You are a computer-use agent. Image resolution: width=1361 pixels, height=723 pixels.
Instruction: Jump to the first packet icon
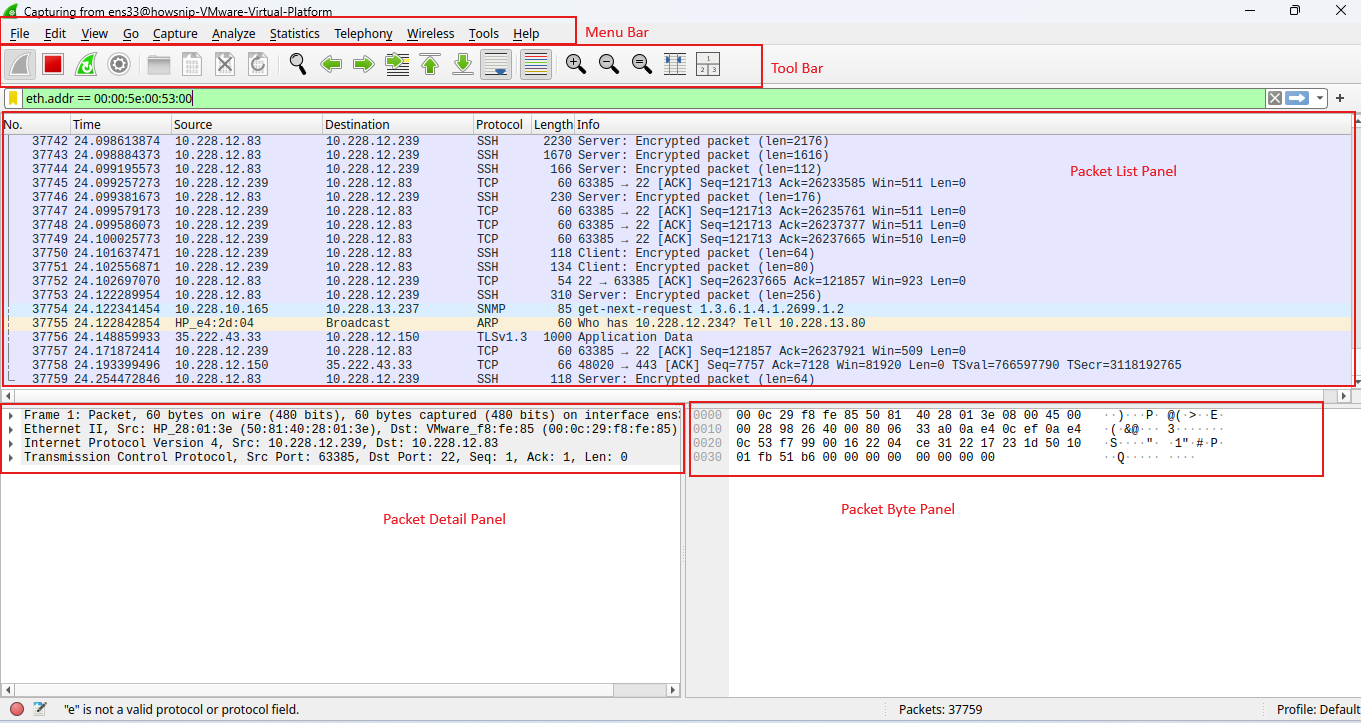click(430, 65)
